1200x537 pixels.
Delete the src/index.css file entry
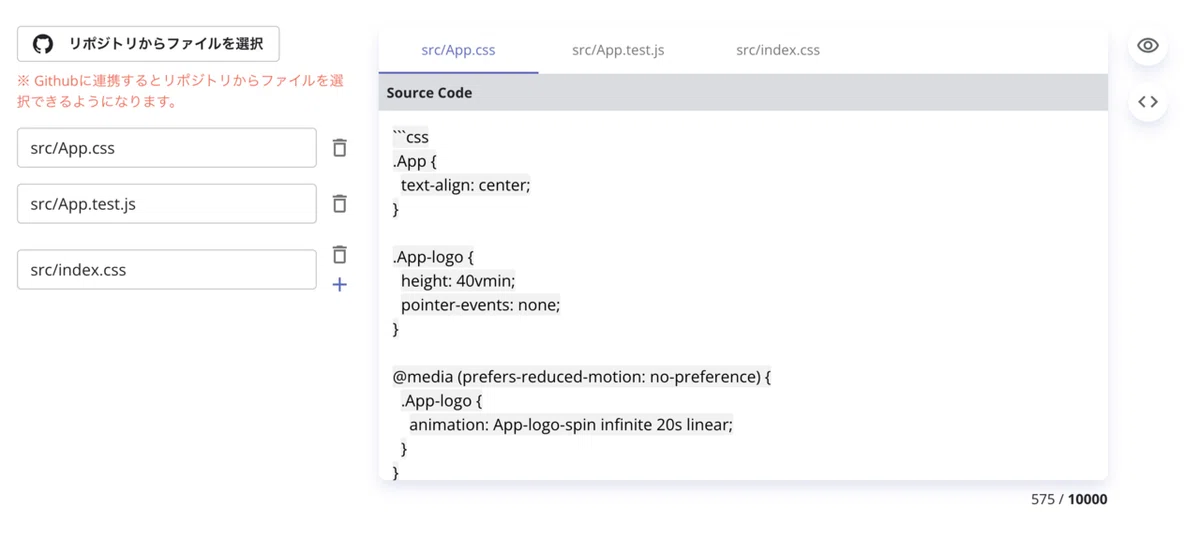[x=340, y=254]
